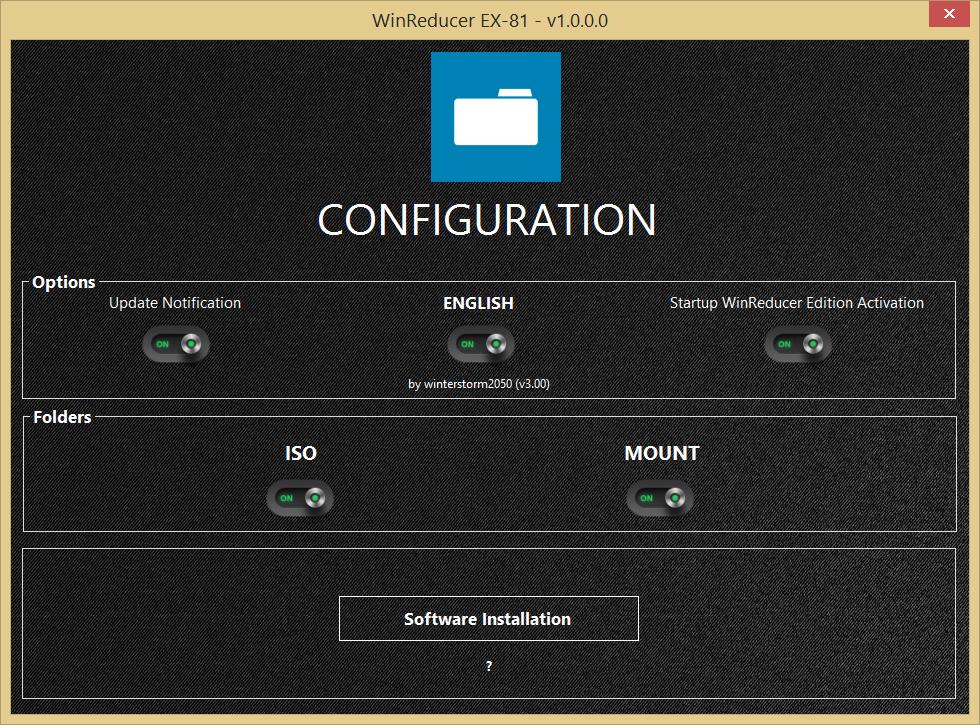Toggle the MOUNT folder switch
The image size is (980, 725).
click(659, 498)
